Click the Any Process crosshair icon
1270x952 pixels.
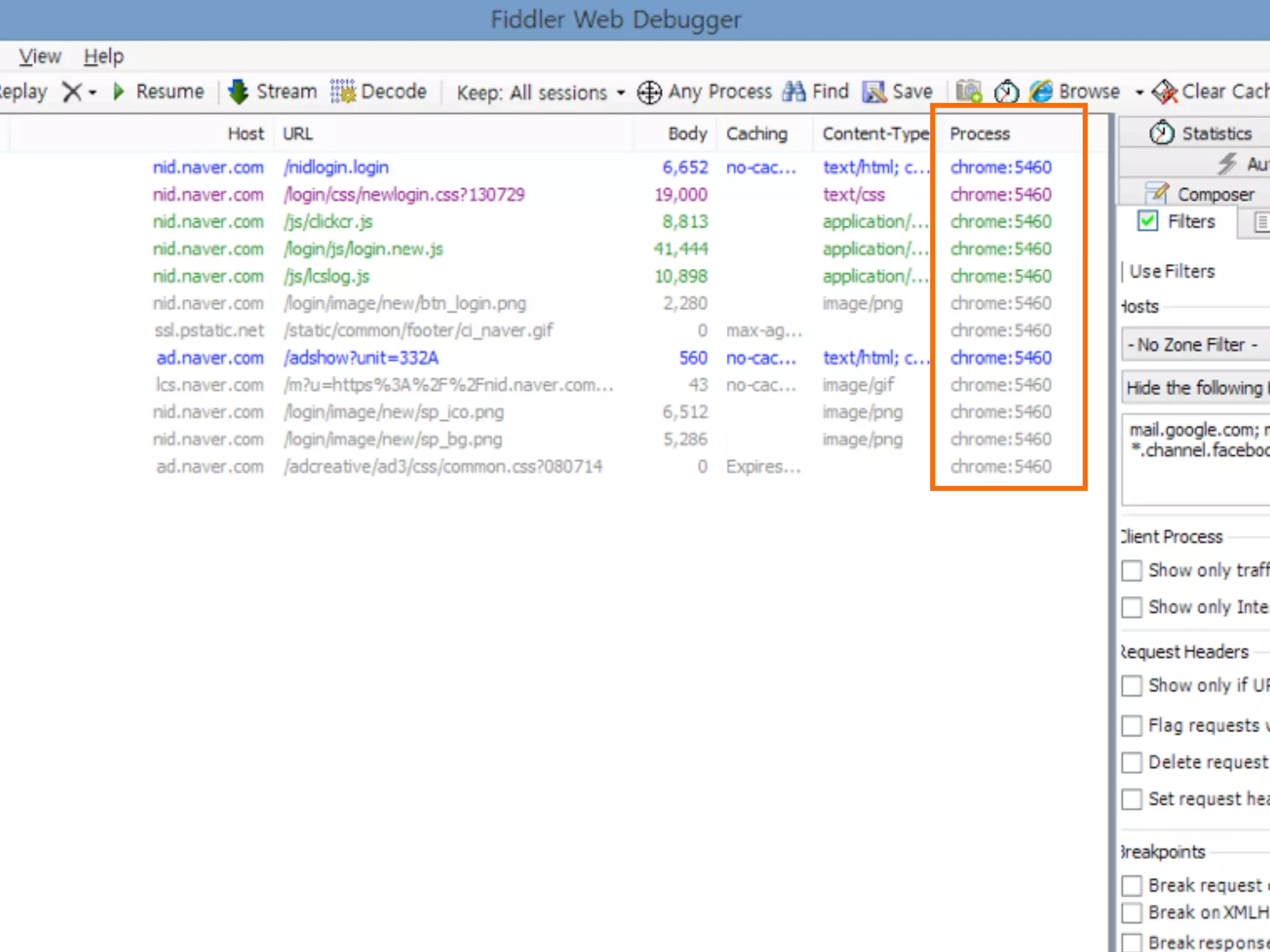pyautogui.click(x=649, y=93)
